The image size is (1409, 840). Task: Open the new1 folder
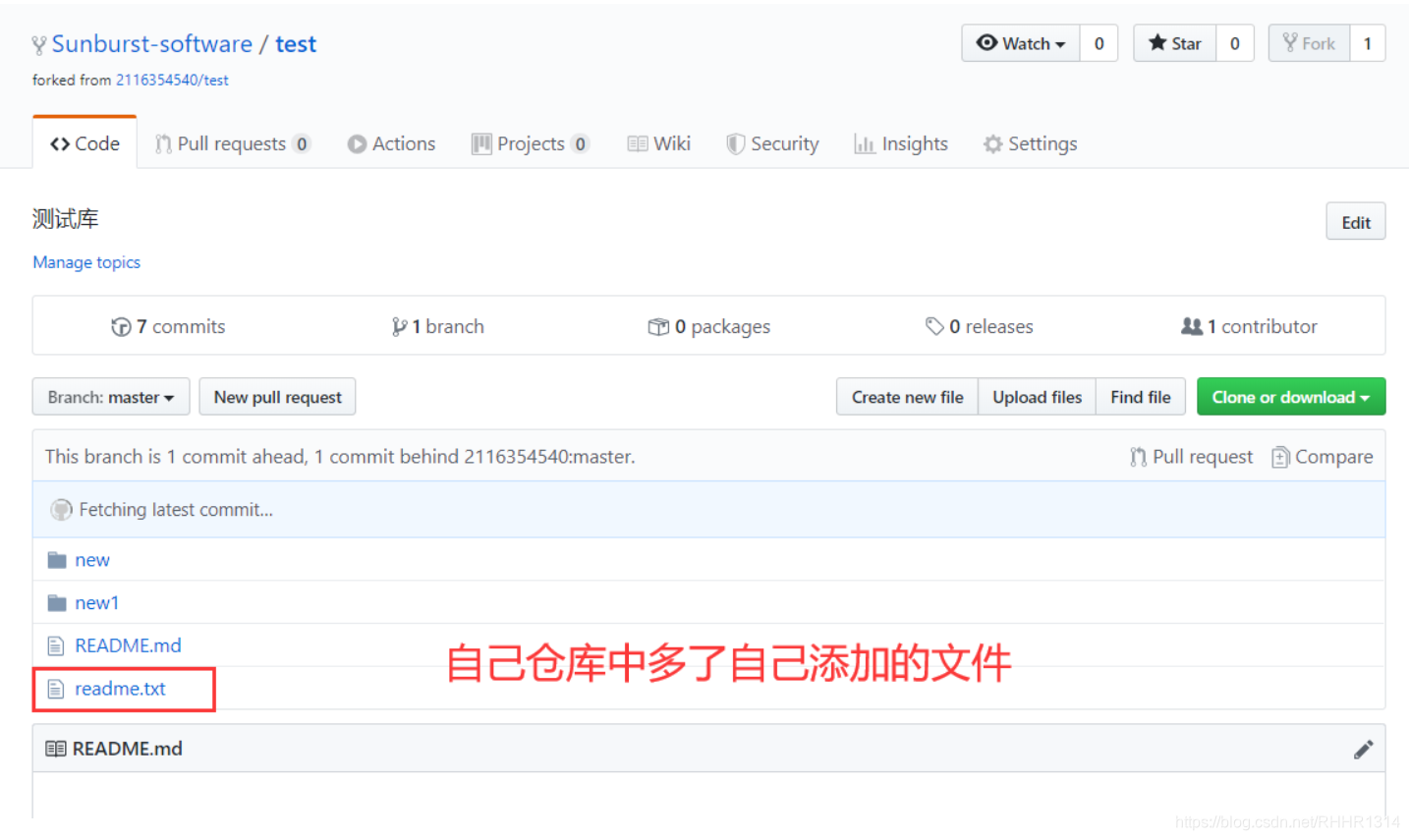96,603
